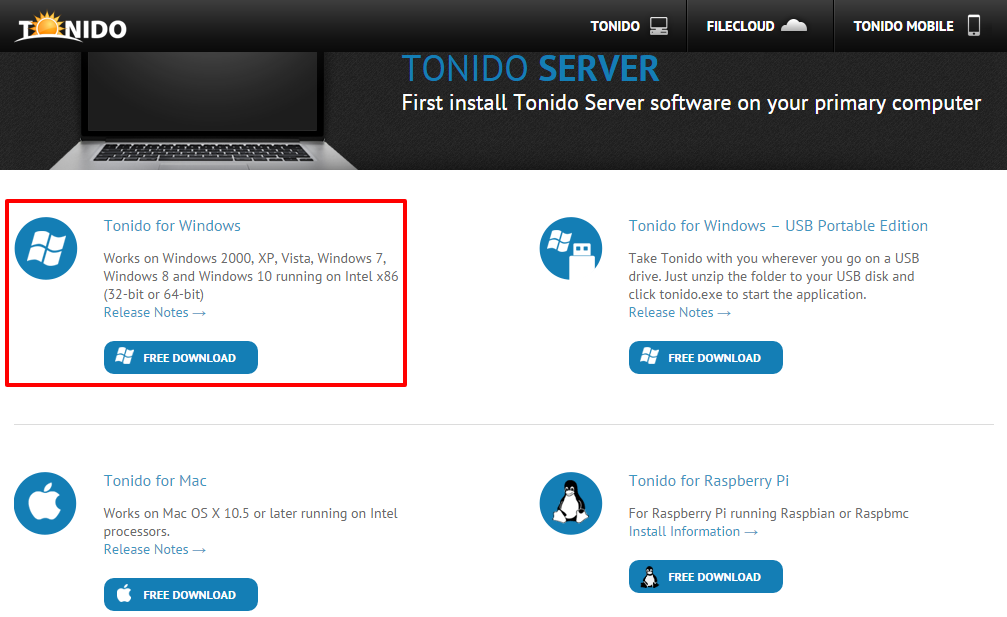Click the round Apple logo icon

pos(46,503)
